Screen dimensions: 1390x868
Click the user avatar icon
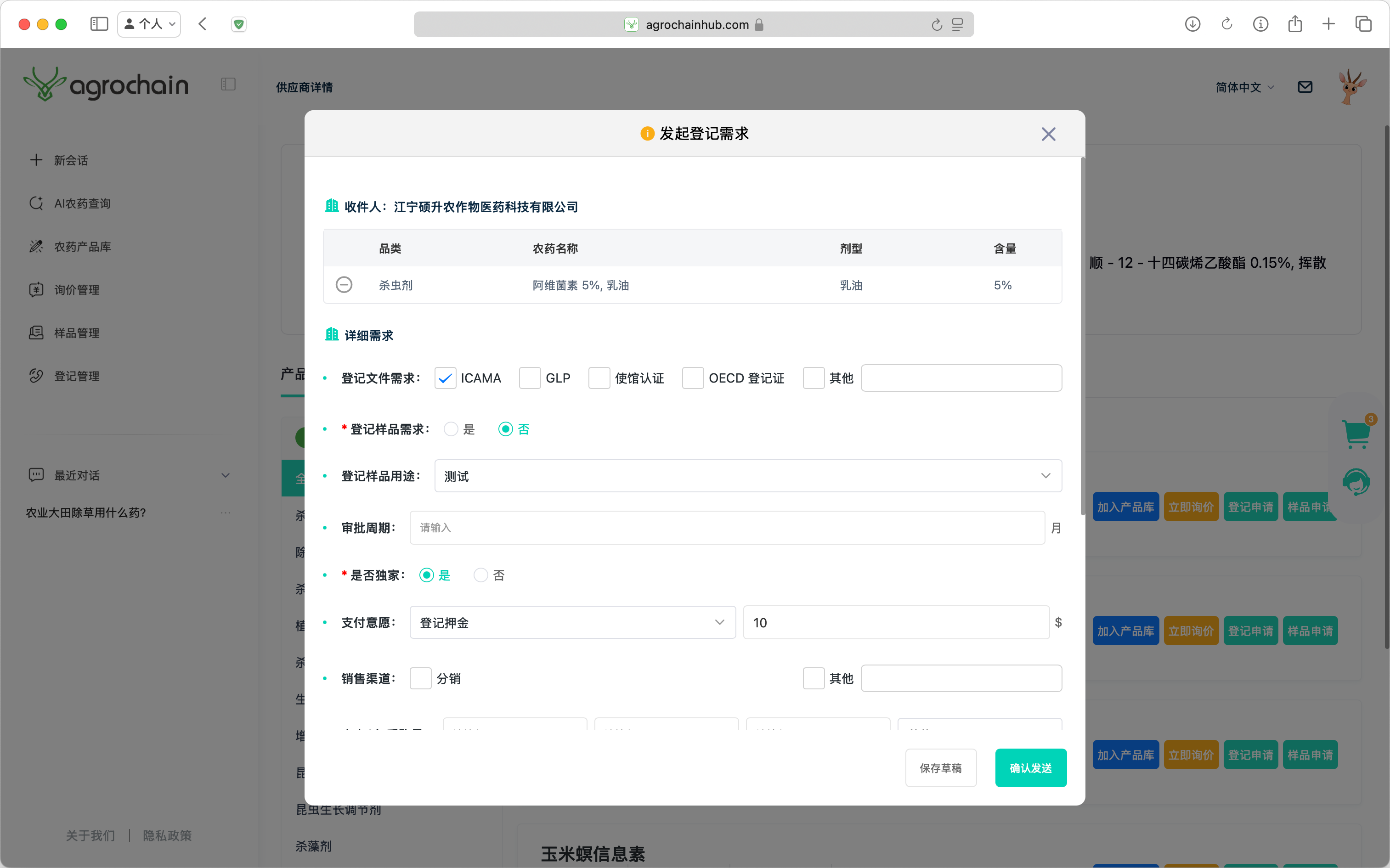tap(1351, 87)
